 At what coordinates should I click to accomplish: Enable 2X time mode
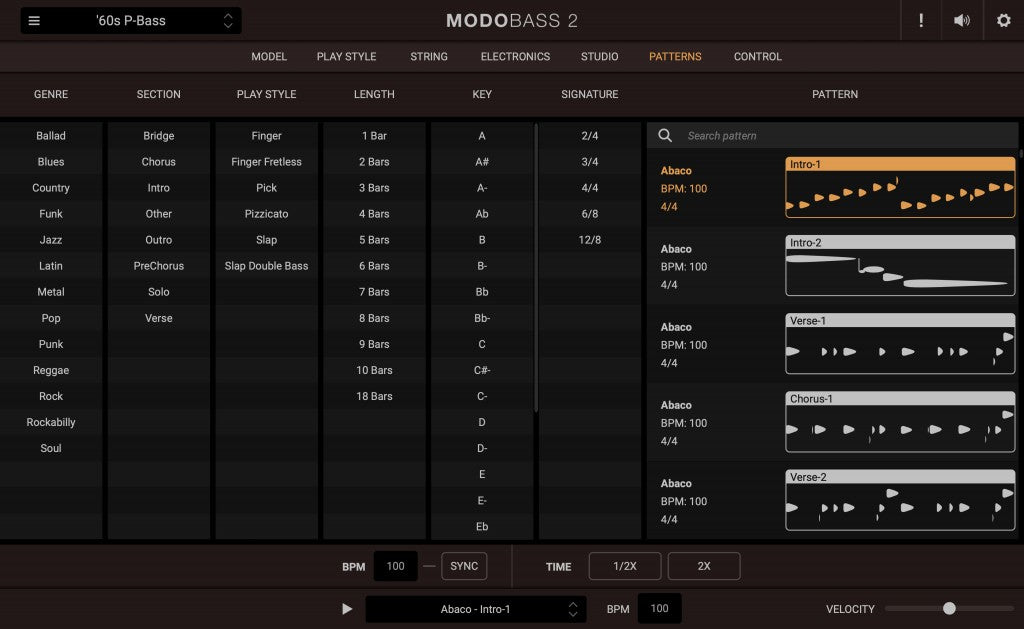[704, 565]
